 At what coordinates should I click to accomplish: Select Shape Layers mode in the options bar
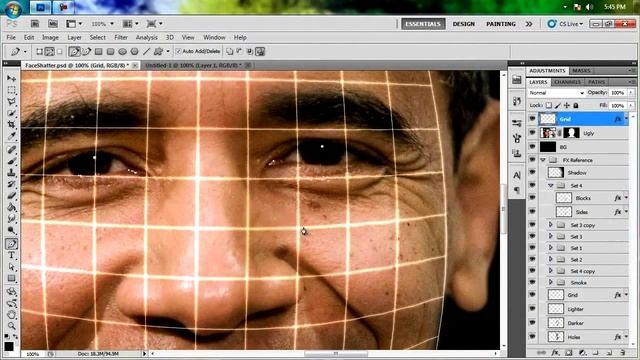[x=39, y=51]
